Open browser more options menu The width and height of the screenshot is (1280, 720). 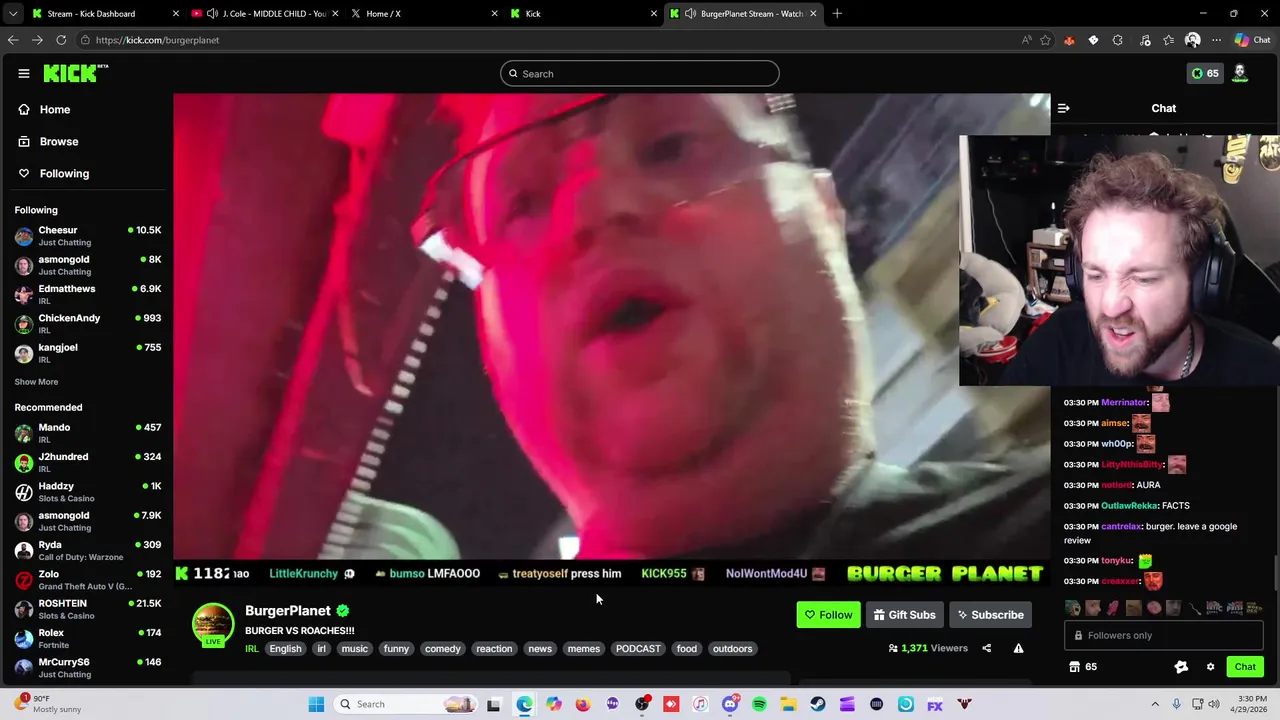point(1216,40)
